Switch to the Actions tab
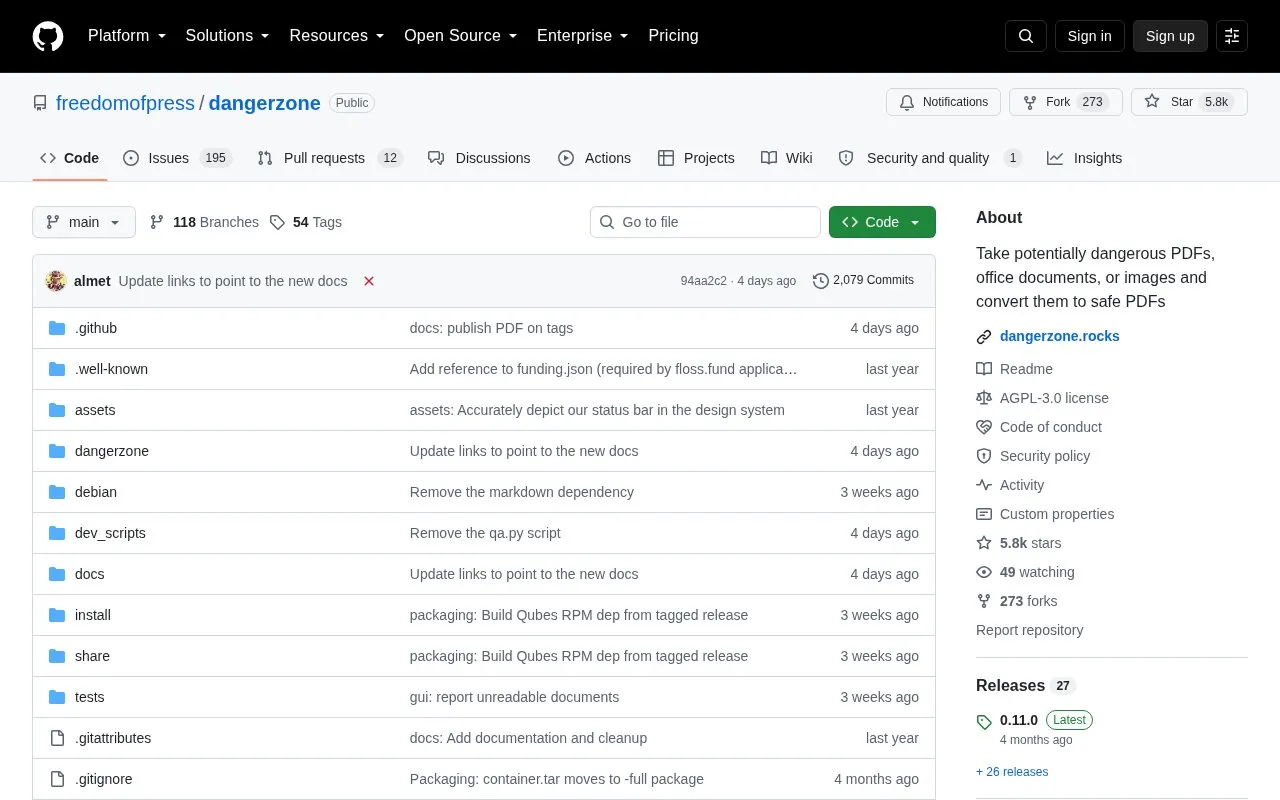The width and height of the screenshot is (1280, 800). [594, 158]
